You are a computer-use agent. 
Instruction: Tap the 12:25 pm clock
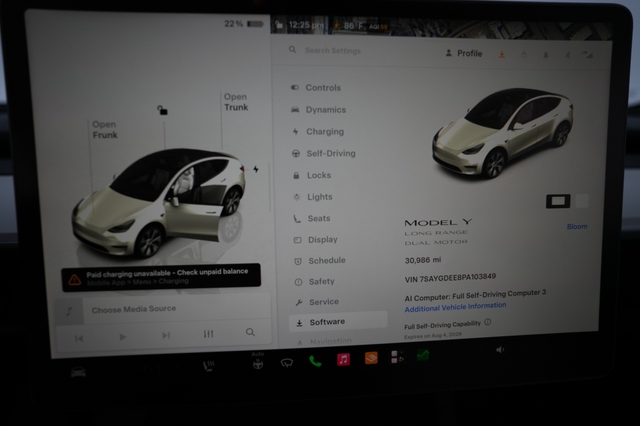306,25
